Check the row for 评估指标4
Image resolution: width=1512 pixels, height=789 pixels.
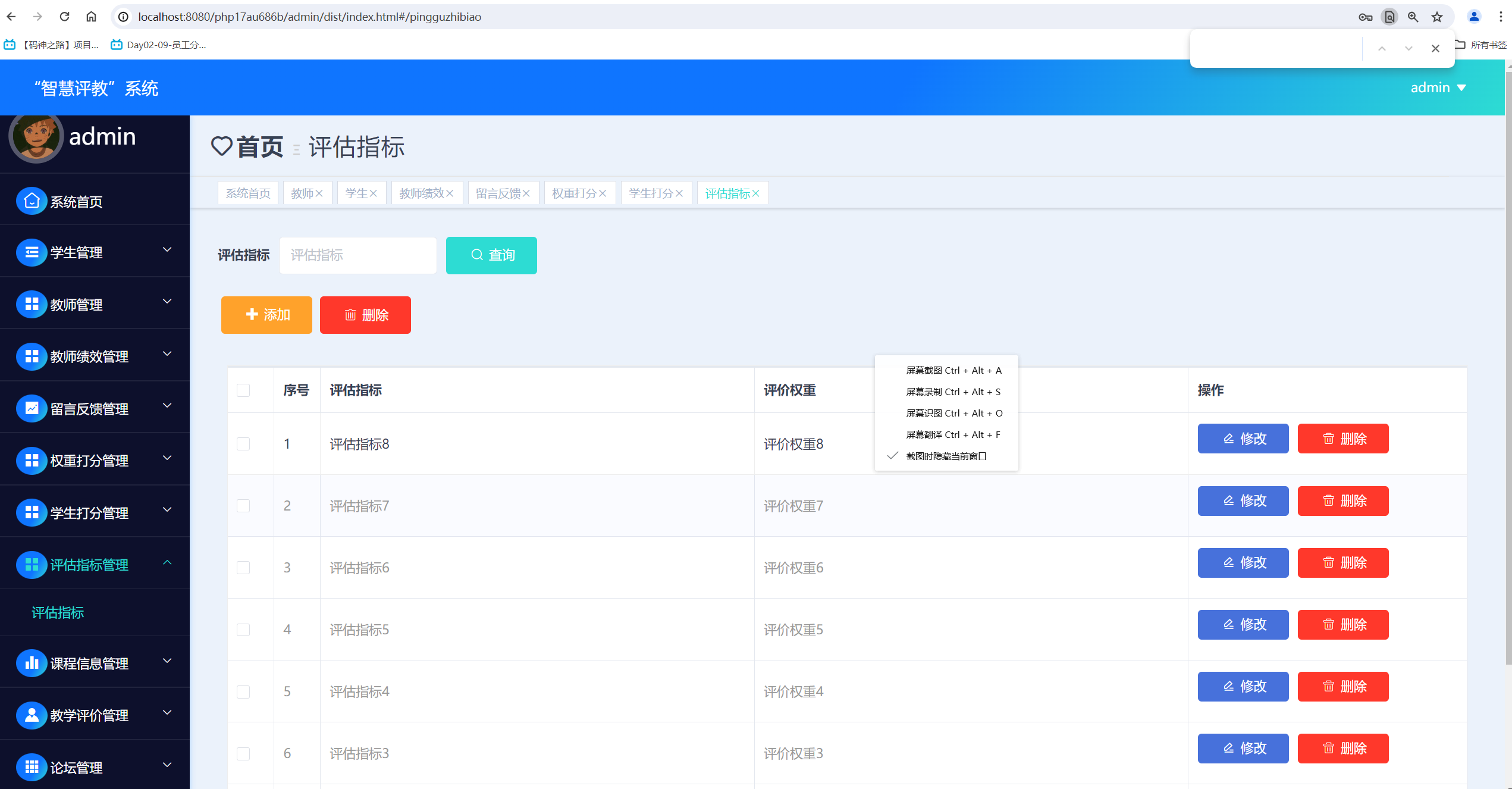tap(243, 692)
